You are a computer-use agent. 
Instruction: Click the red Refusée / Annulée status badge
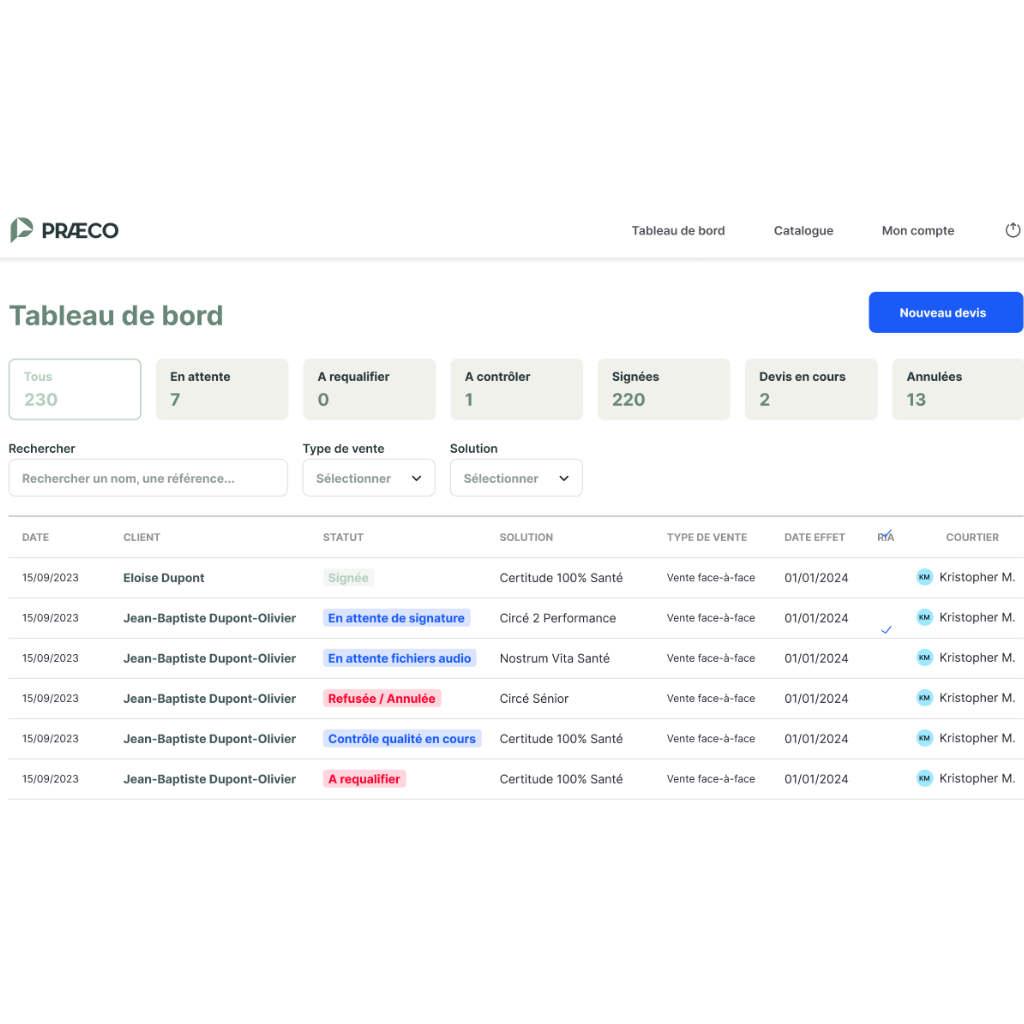(x=381, y=699)
